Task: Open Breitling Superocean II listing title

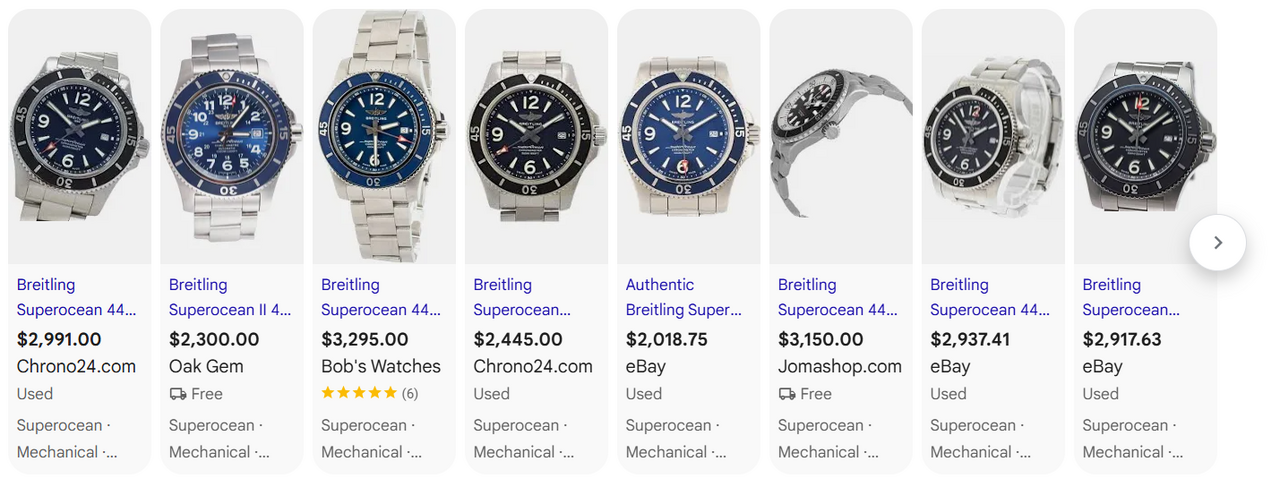Action: pyautogui.click(x=229, y=297)
